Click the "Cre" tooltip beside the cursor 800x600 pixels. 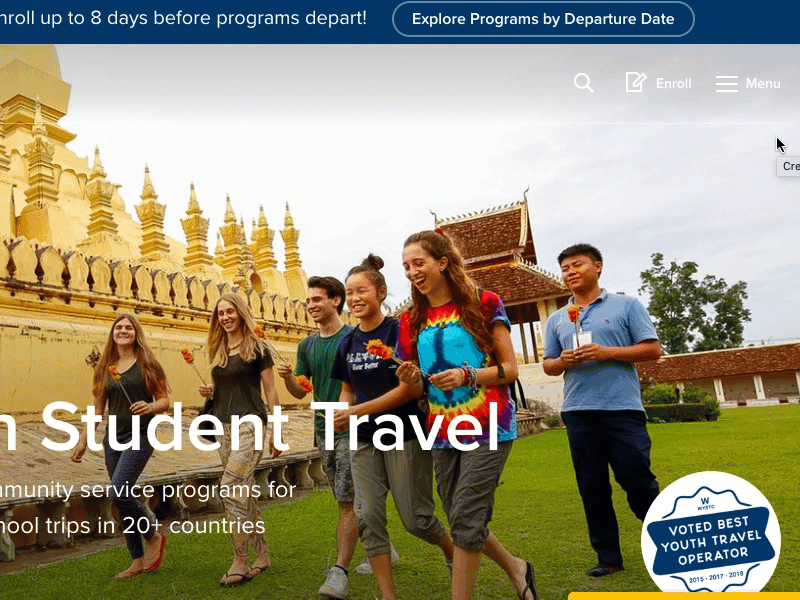788,166
